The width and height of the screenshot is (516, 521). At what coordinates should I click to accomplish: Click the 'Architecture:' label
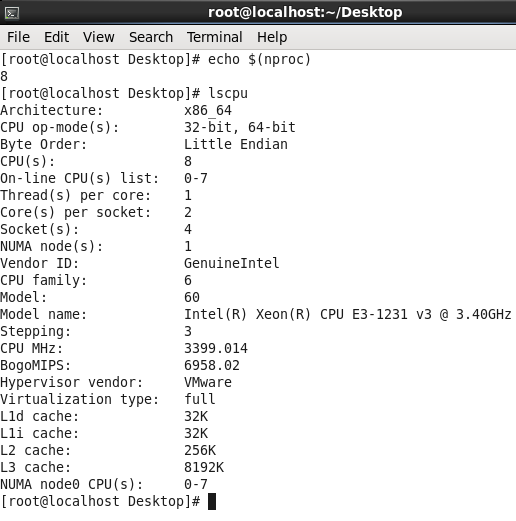click(51, 110)
